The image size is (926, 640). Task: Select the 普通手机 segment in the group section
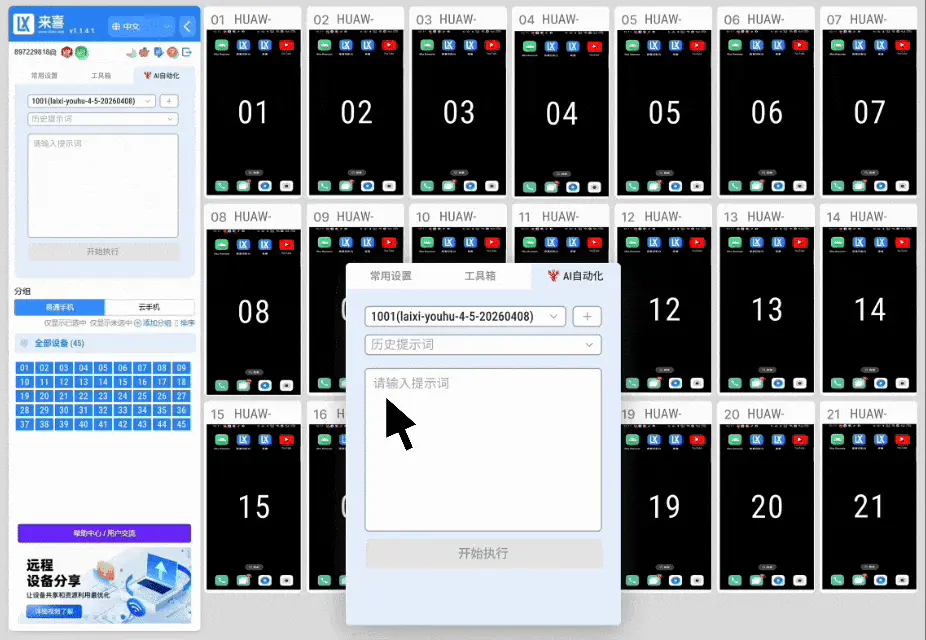point(59,307)
